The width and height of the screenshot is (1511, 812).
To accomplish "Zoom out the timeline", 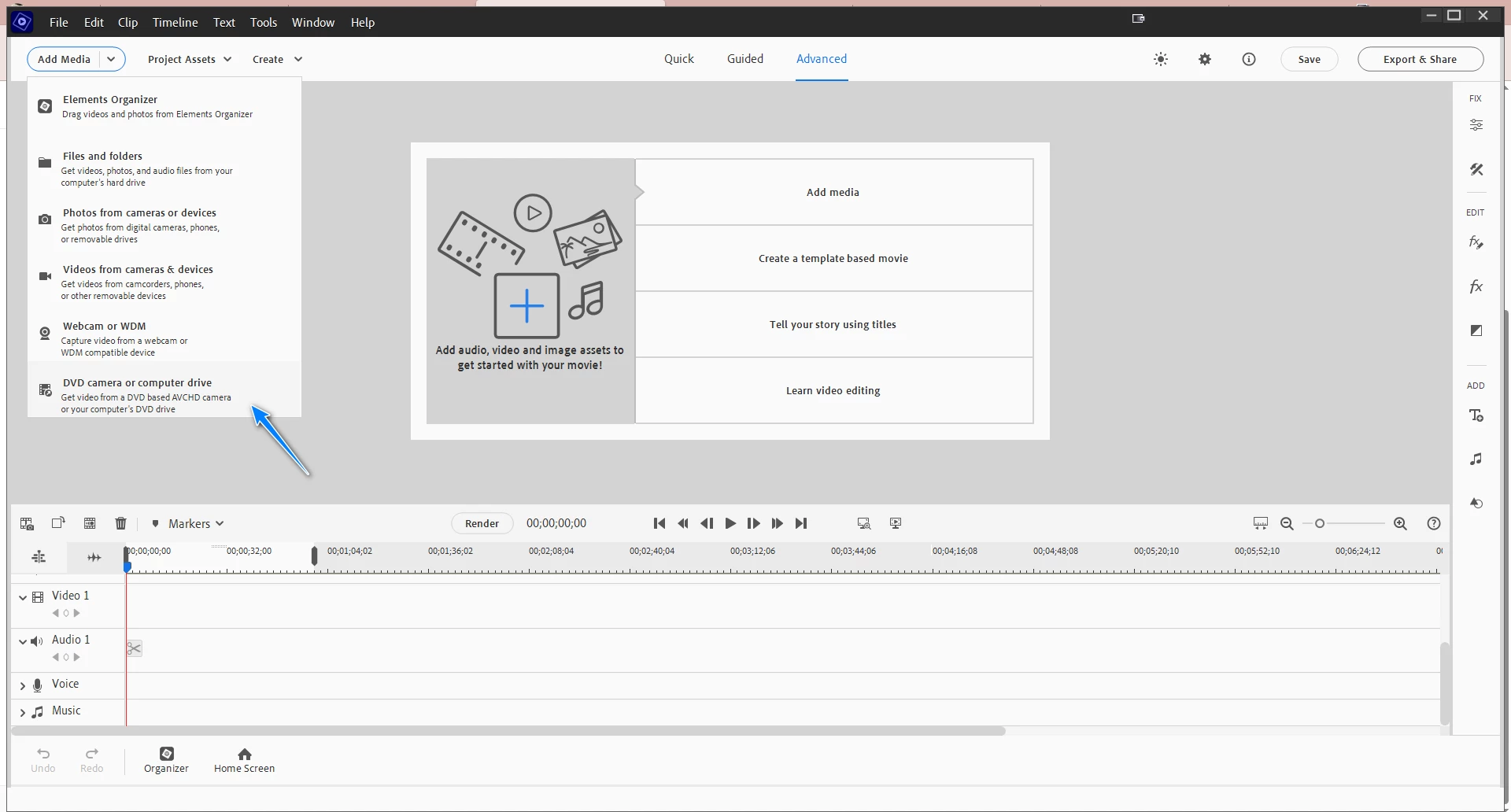I will coord(1287,523).
